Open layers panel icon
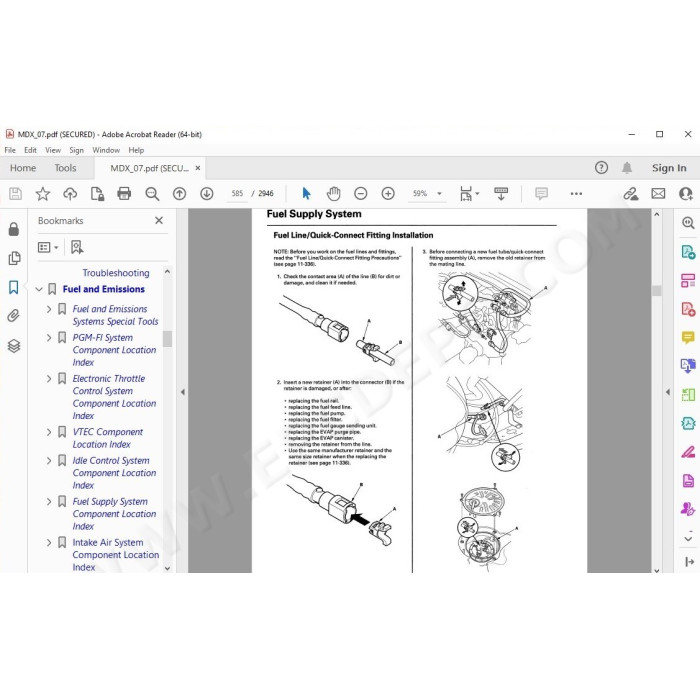The width and height of the screenshot is (700, 700). point(14,346)
